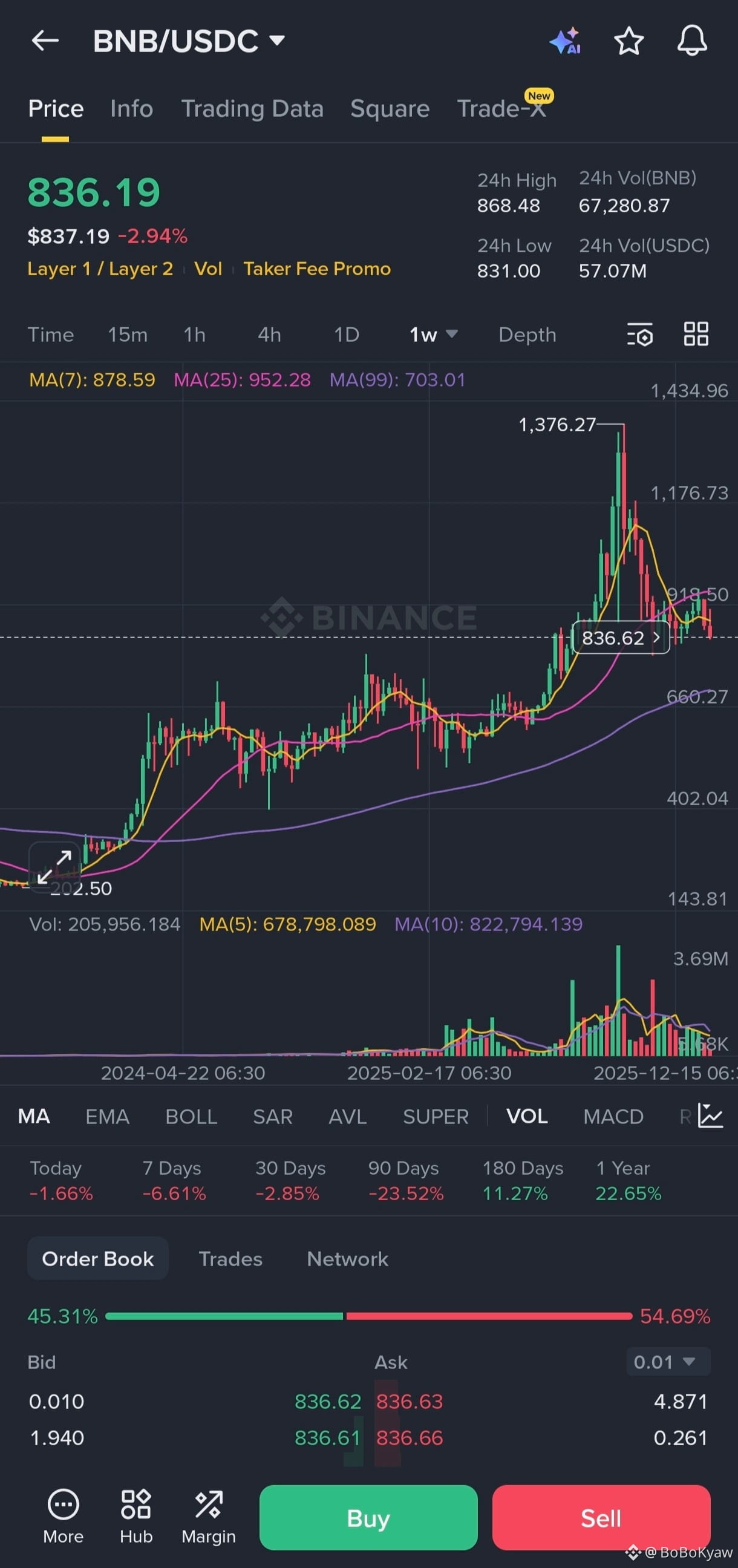
Task: Add pair to favorites with star icon
Action: pyautogui.click(x=629, y=41)
